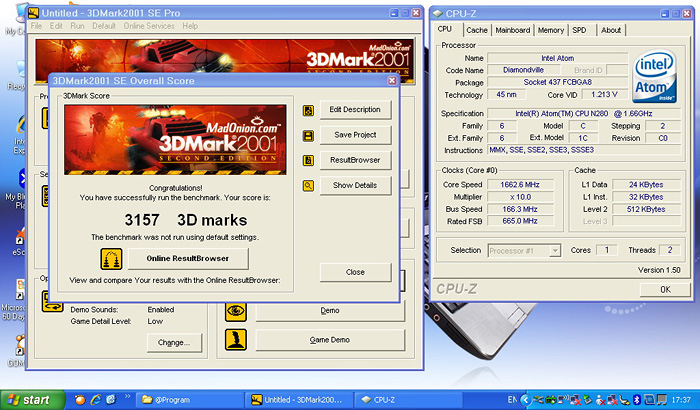
Task: Open the Help menu in 3DMark
Action: click(x=190, y=26)
